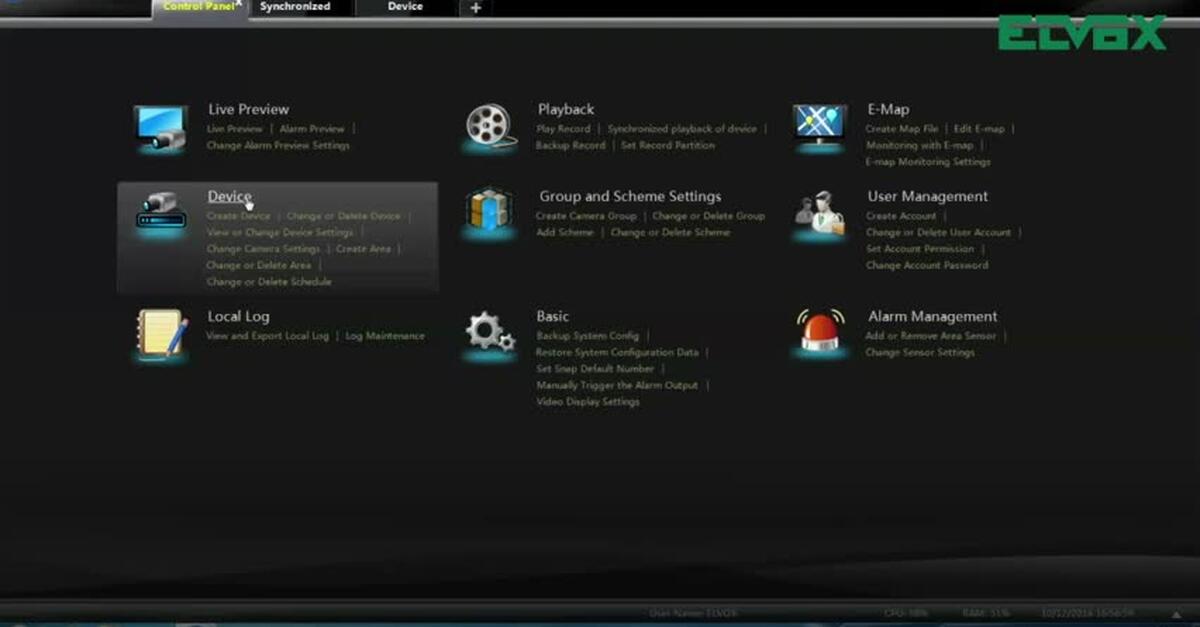Click the Device camera icon
Viewport: 1200px width, 627px height.
[x=160, y=210]
